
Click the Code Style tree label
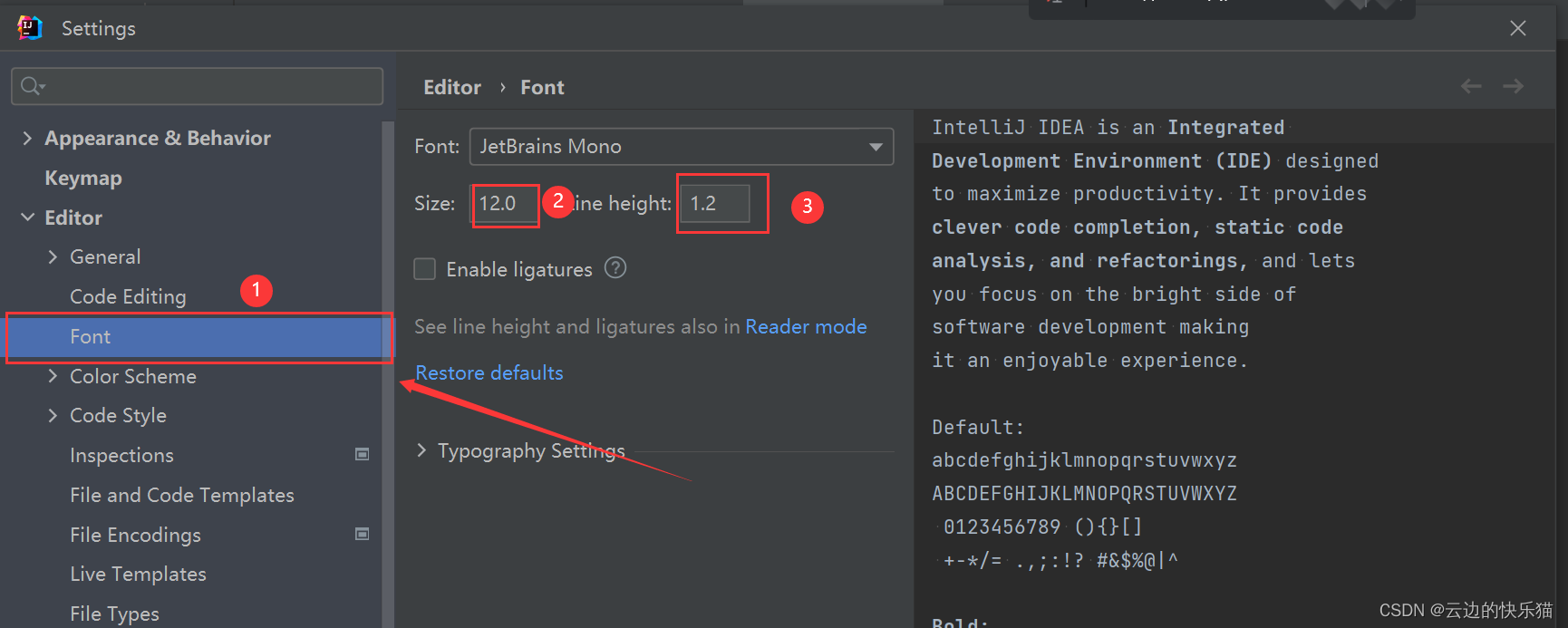click(x=118, y=415)
